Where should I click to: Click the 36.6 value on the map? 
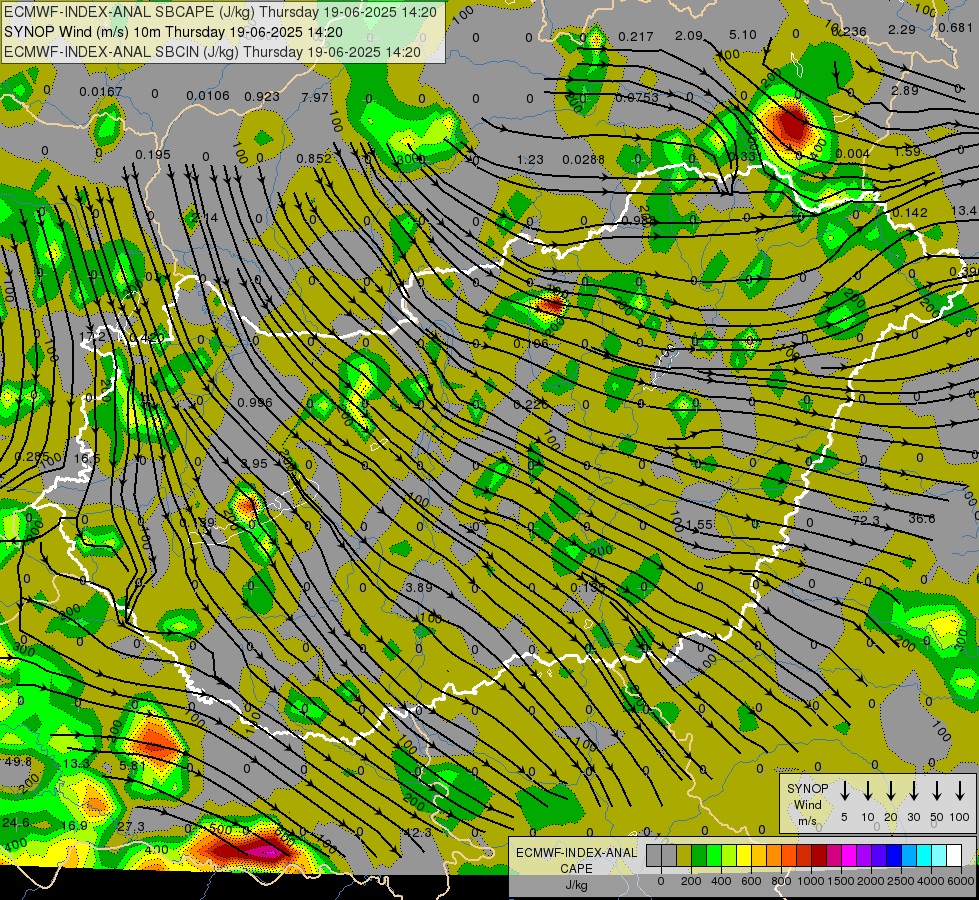pos(922,519)
